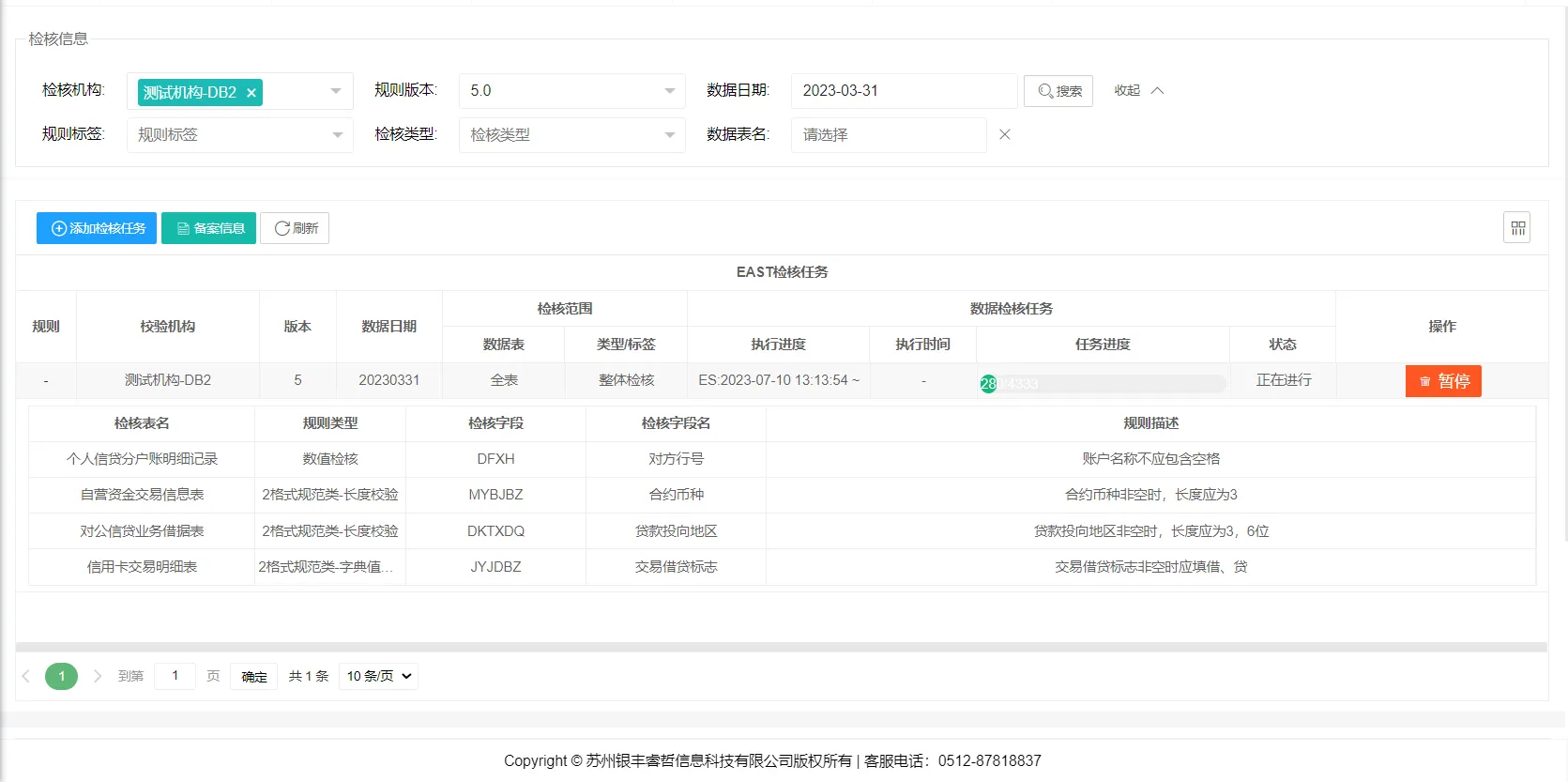Change the 10 条/页 page size
This screenshot has height=782, width=1568.
tap(378, 676)
